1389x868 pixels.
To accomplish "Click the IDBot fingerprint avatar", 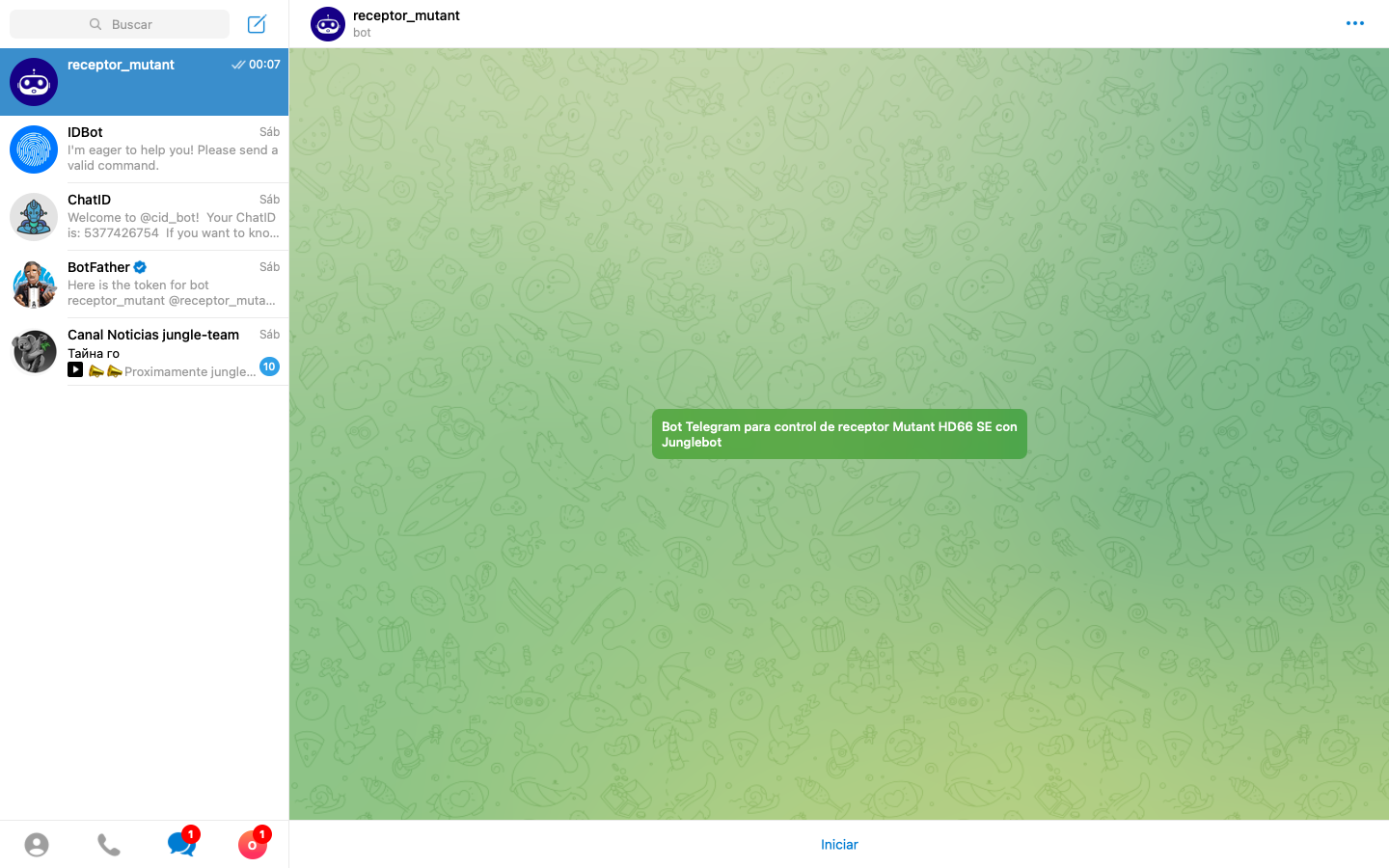I will tap(34, 149).
